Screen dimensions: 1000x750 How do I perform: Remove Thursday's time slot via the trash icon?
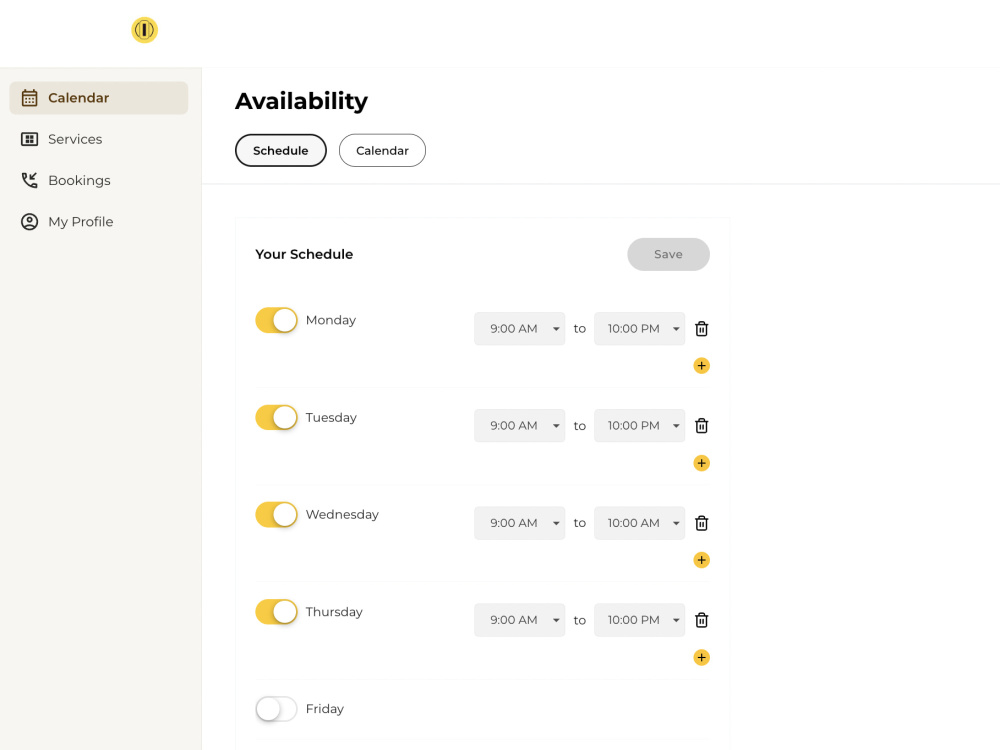click(x=702, y=620)
